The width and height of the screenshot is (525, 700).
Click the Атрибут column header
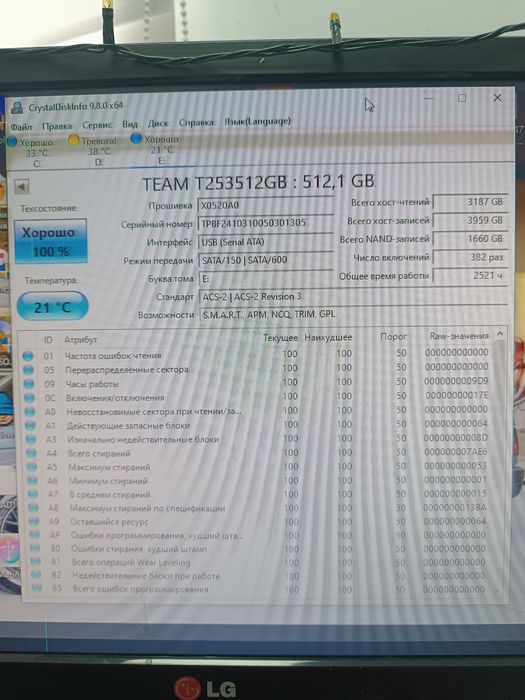click(80, 339)
